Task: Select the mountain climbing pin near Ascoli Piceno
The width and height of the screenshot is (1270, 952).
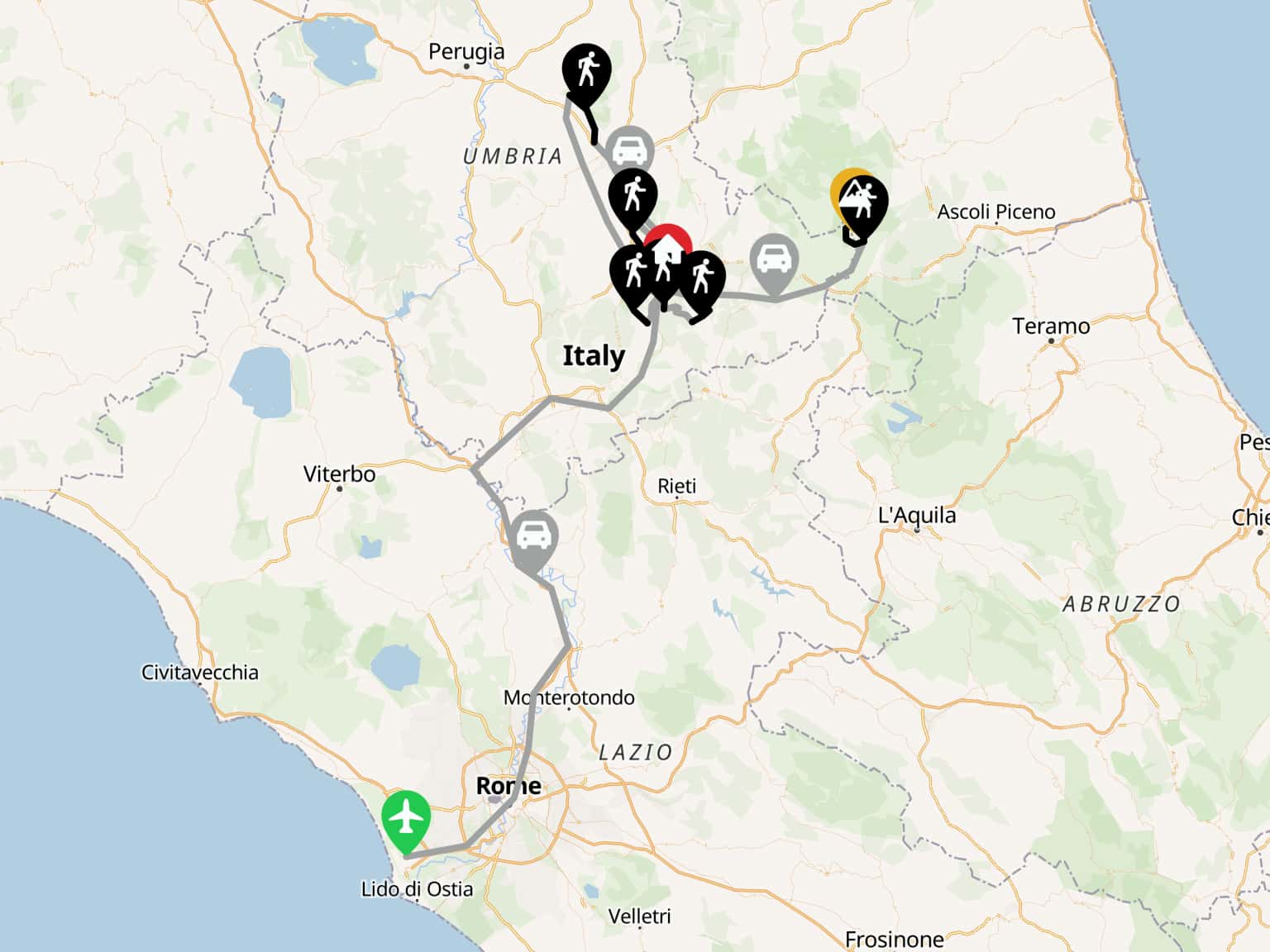Action: coord(864,207)
